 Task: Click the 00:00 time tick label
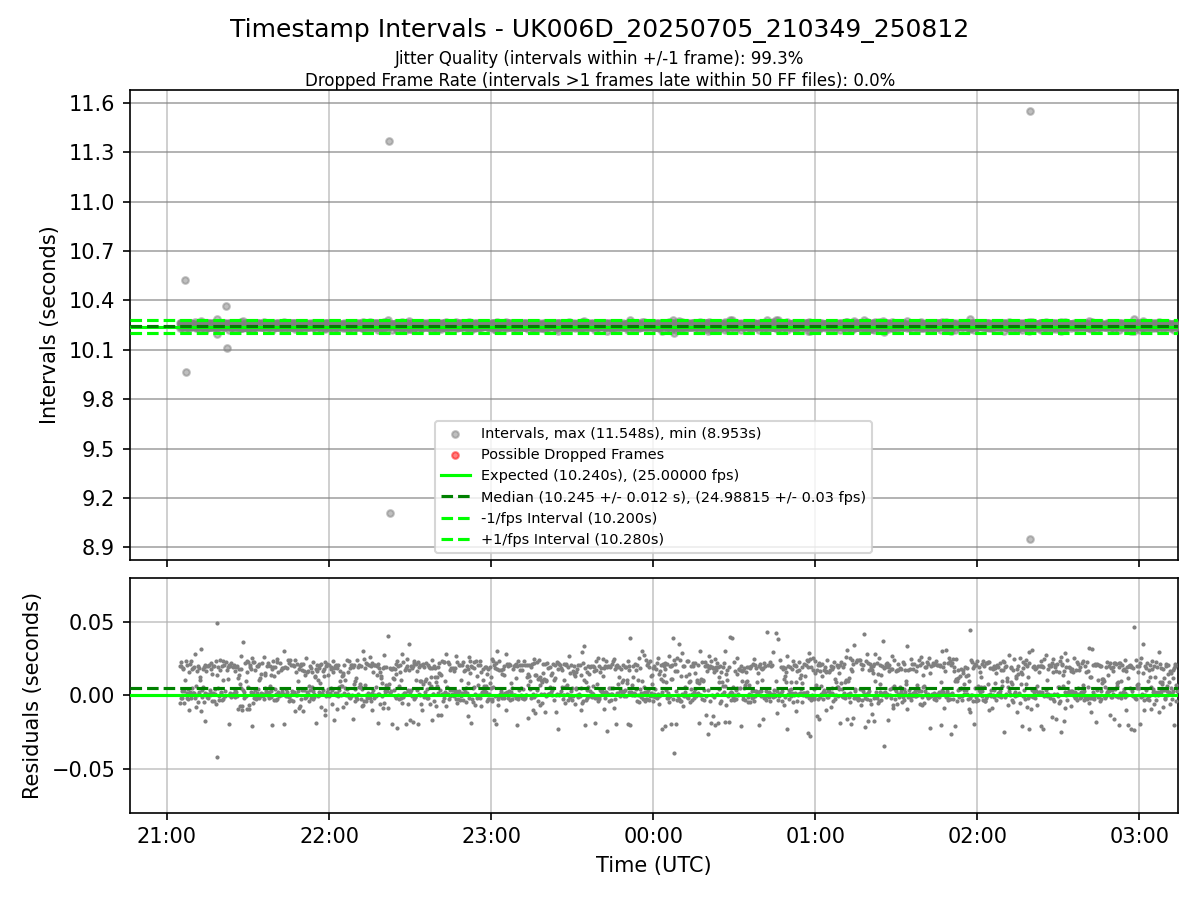pos(653,834)
